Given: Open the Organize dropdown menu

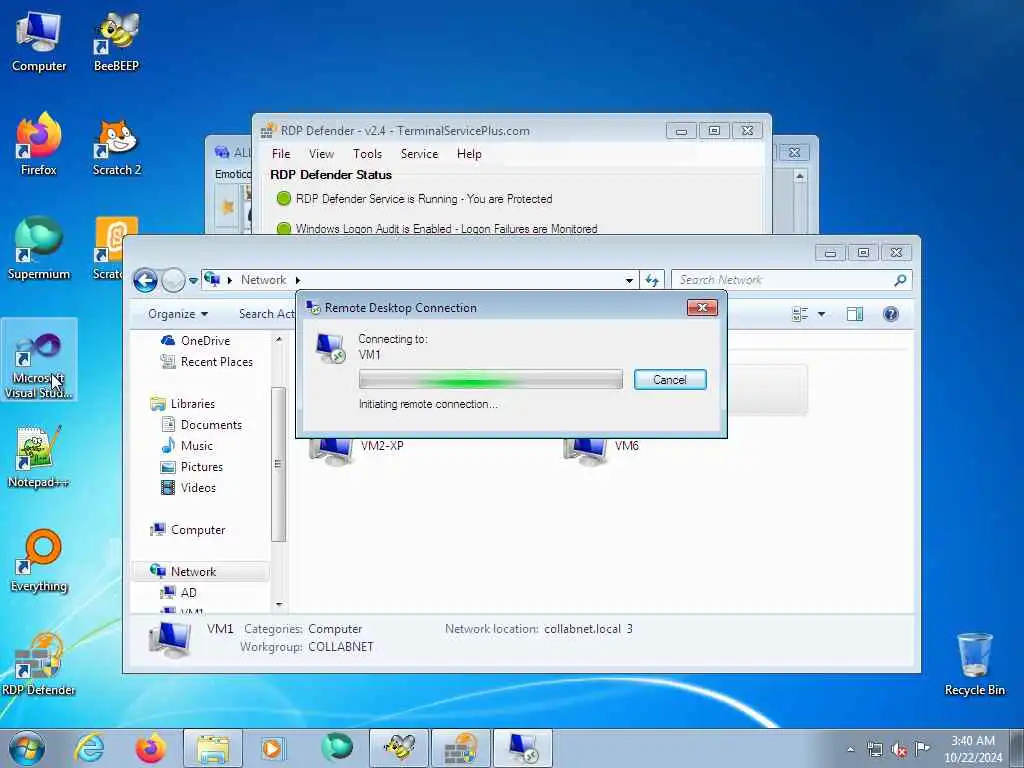Looking at the screenshot, I should tap(178, 314).
